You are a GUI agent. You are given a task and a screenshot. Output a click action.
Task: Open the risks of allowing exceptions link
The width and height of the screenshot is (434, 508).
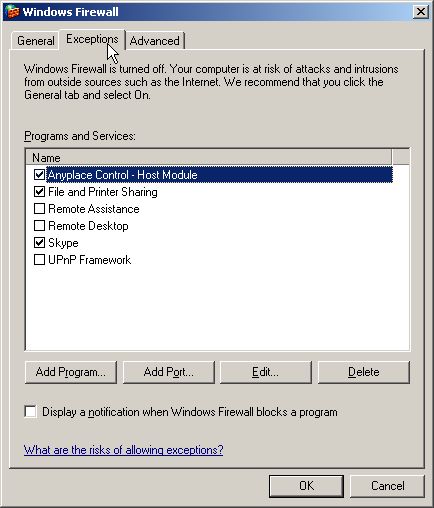pyautogui.click(x=123, y=450)
